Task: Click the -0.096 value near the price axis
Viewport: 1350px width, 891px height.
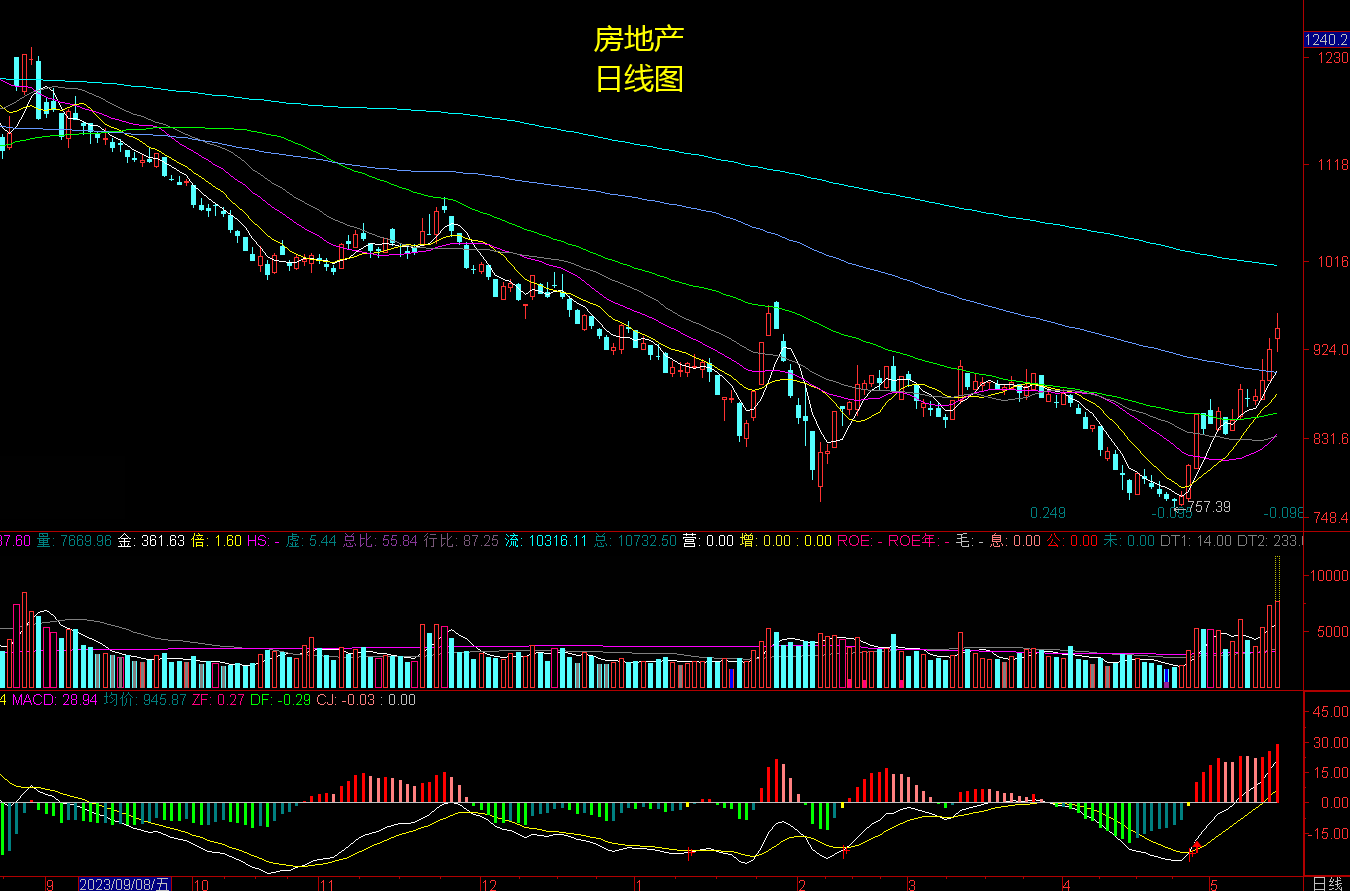Action: tap(1284, 513)
